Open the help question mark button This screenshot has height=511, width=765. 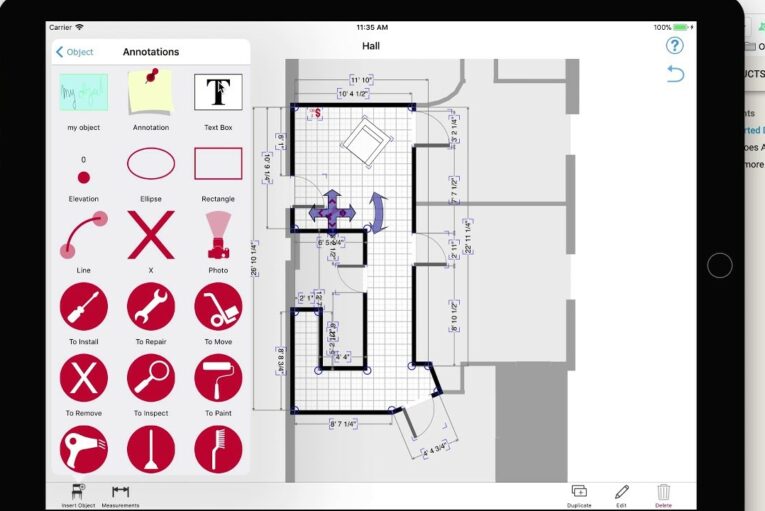click(x=675, y=45)
